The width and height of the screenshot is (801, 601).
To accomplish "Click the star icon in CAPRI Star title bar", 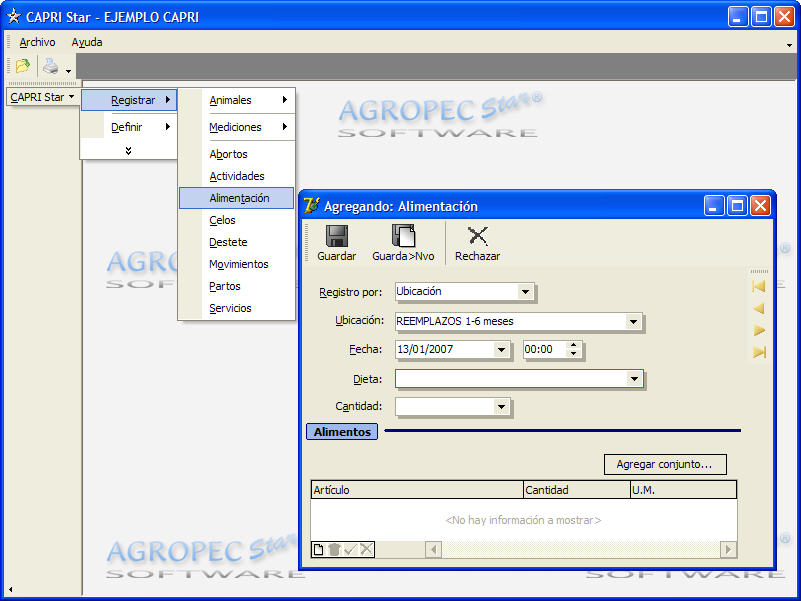I will point(14,17).
